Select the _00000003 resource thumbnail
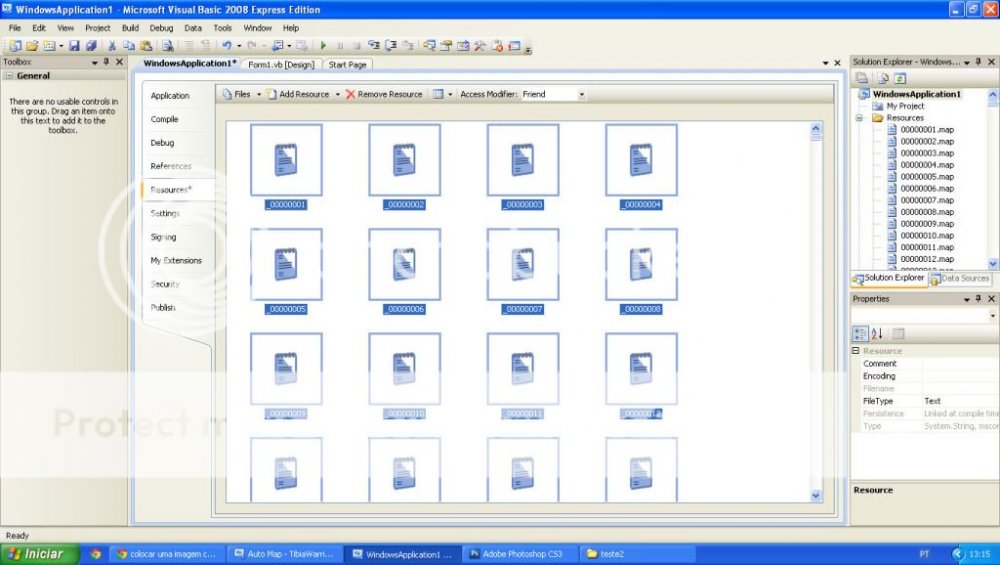 522,160
